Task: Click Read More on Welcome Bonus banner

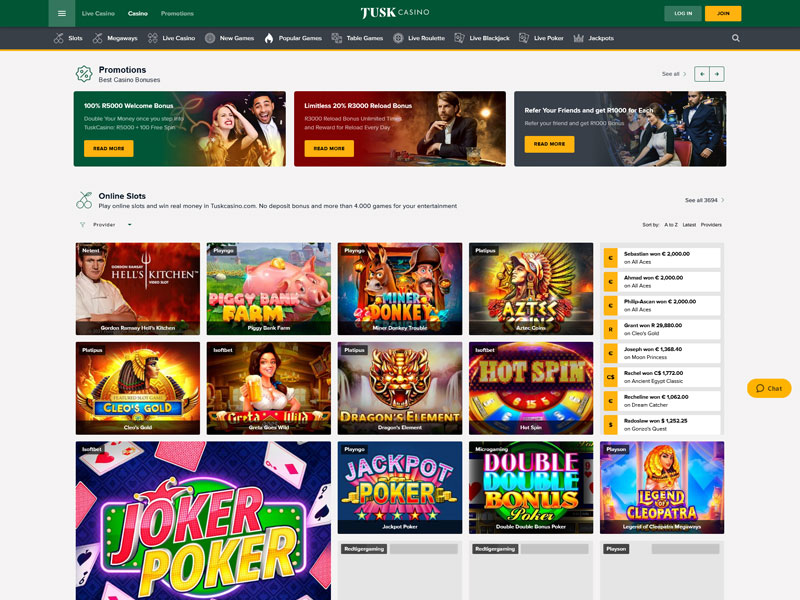Action: click(109, 148)
